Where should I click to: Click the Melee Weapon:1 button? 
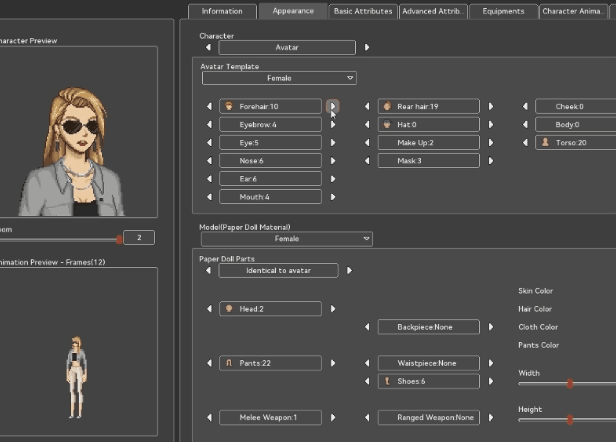[x=270, y=417]
